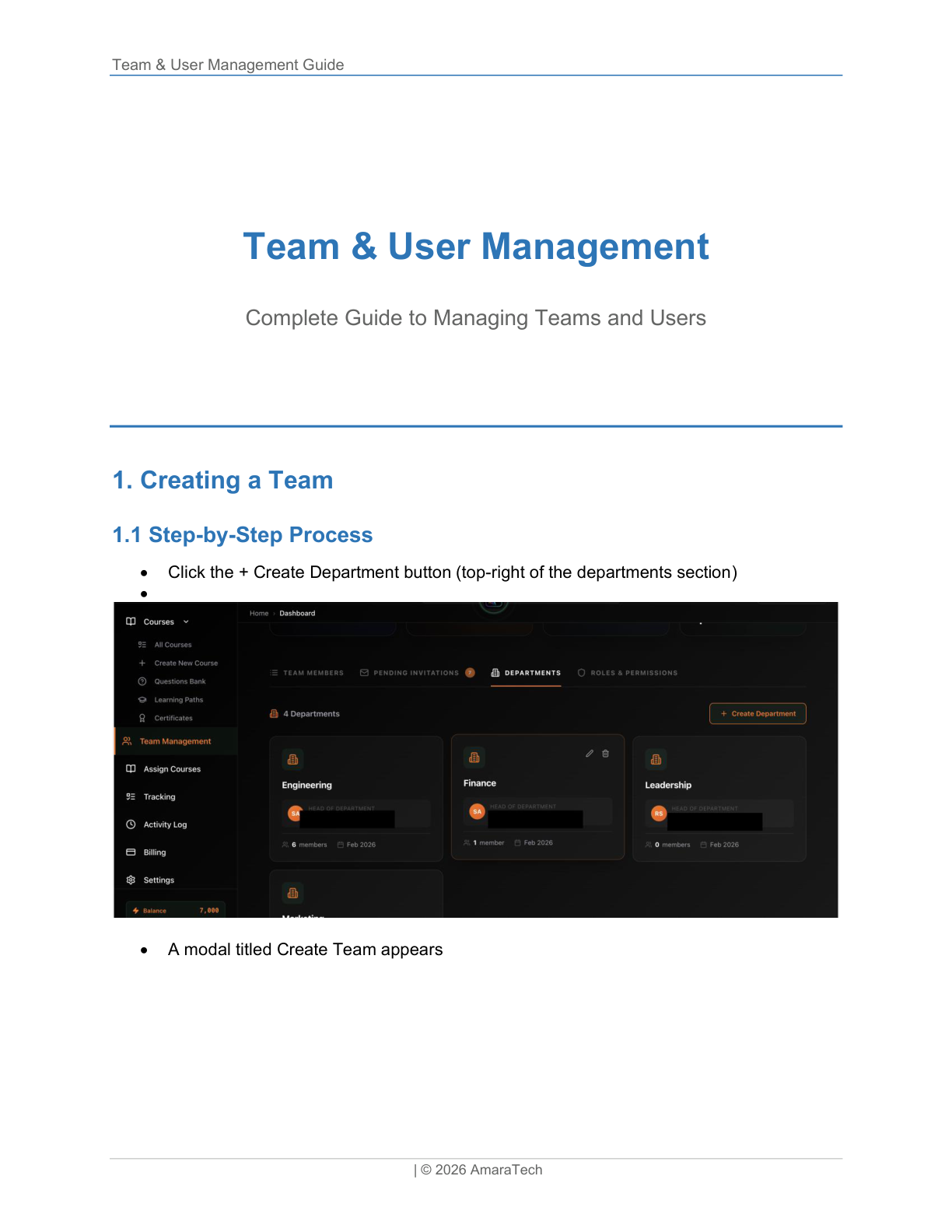This screenshot has width=952, height=1232.
Task: Open the Team Members tab
Action: point(306,673)
